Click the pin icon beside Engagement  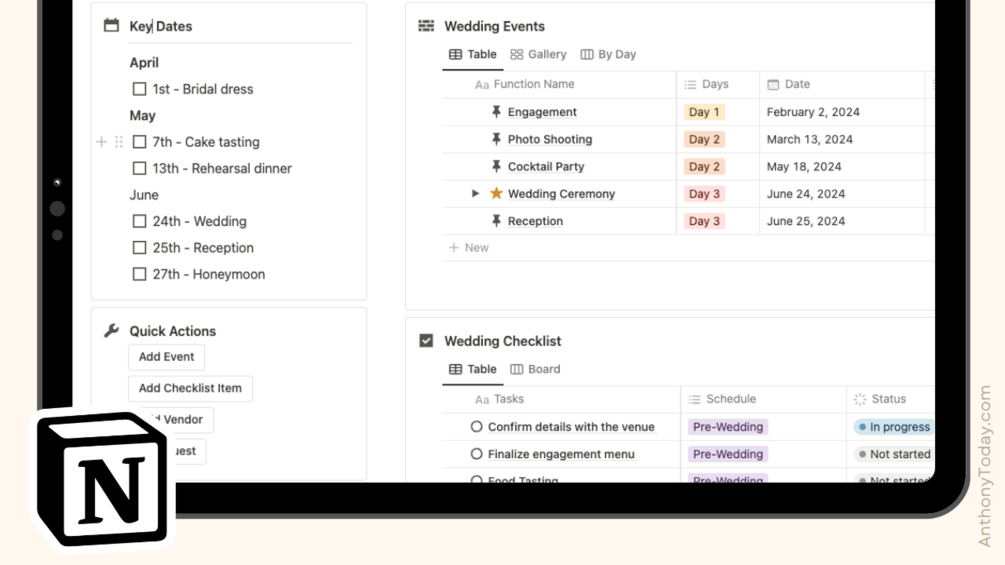496,112
